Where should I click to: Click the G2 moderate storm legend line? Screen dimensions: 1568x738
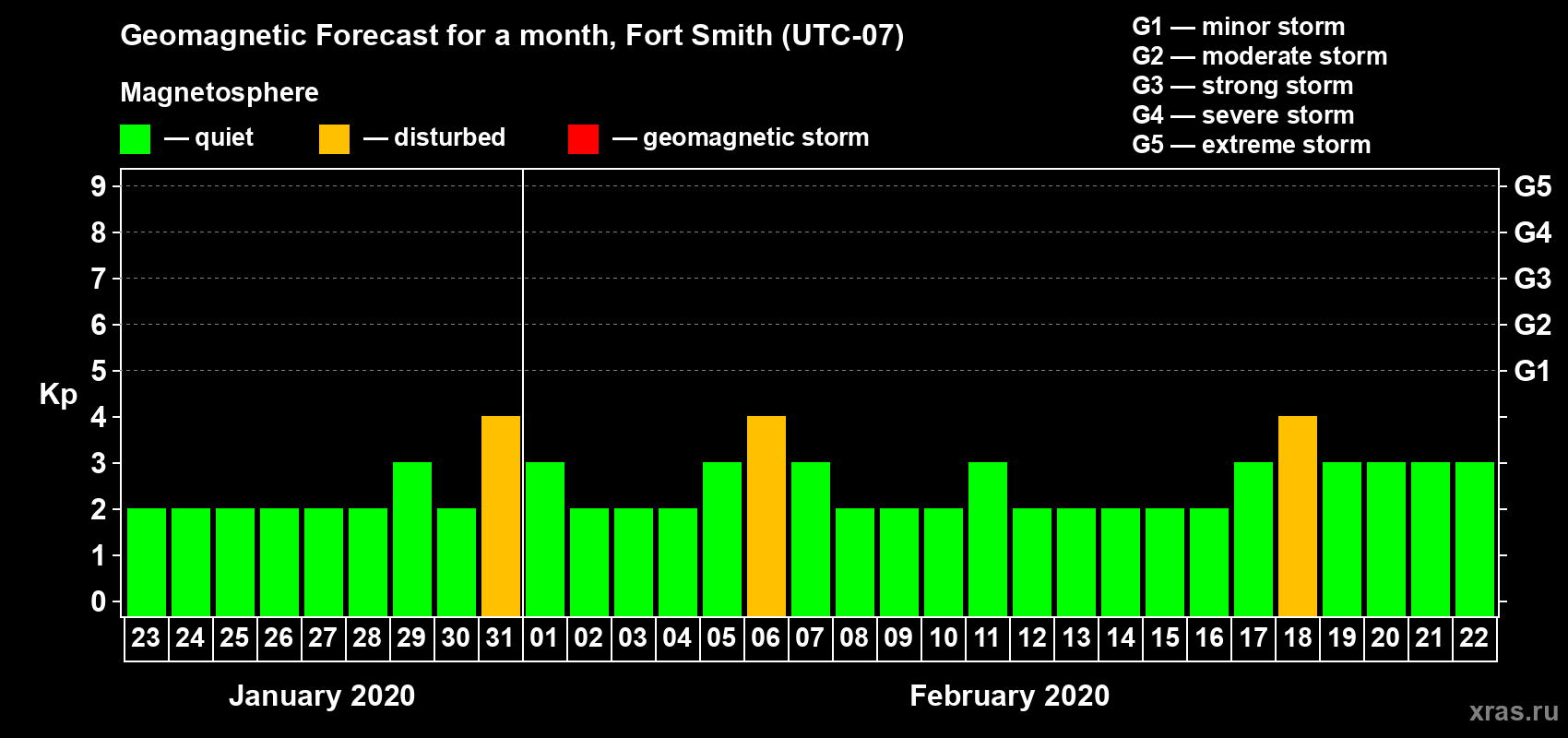[x=1260, y=56]
